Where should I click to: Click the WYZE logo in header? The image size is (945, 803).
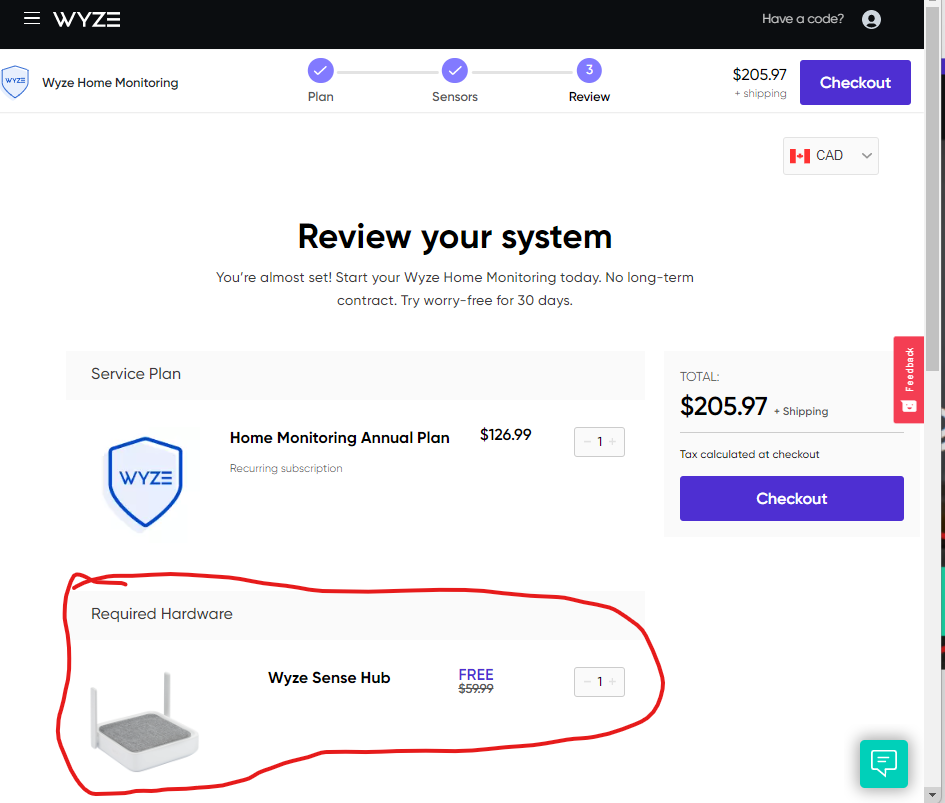pyautogui.click(x=87, y=19)
